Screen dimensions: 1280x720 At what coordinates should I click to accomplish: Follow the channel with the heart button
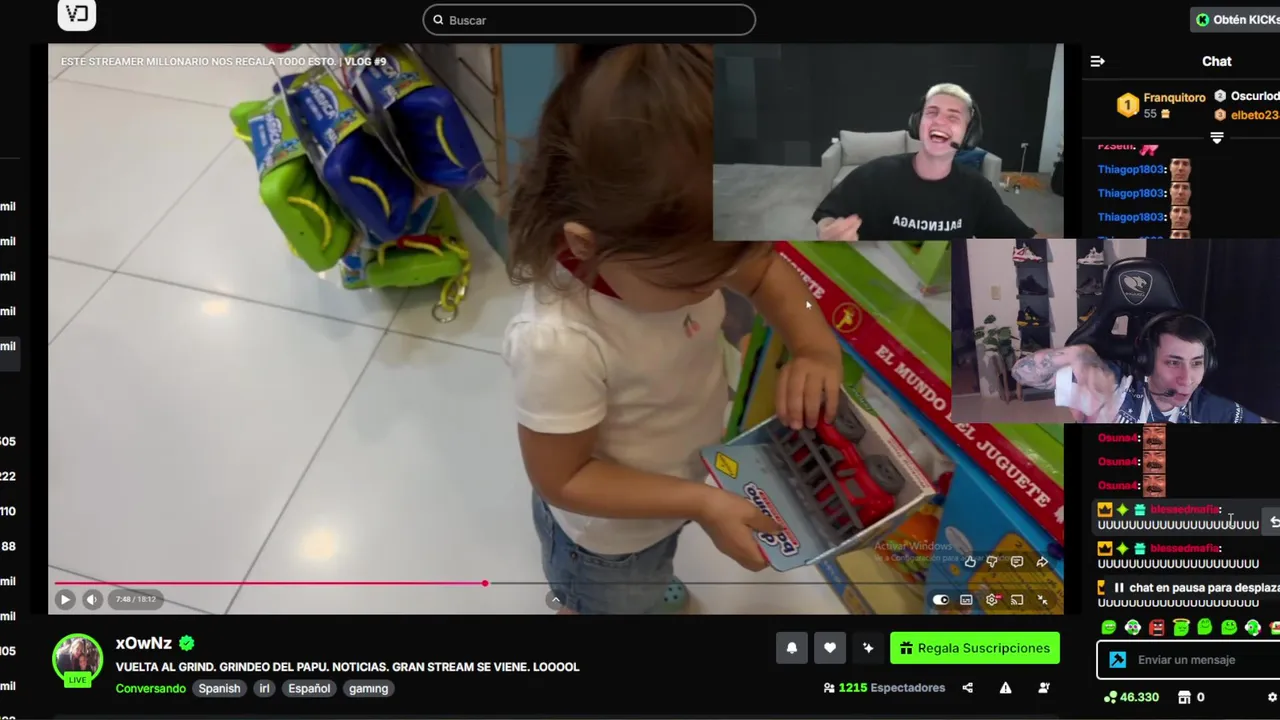tap(830, 648)
